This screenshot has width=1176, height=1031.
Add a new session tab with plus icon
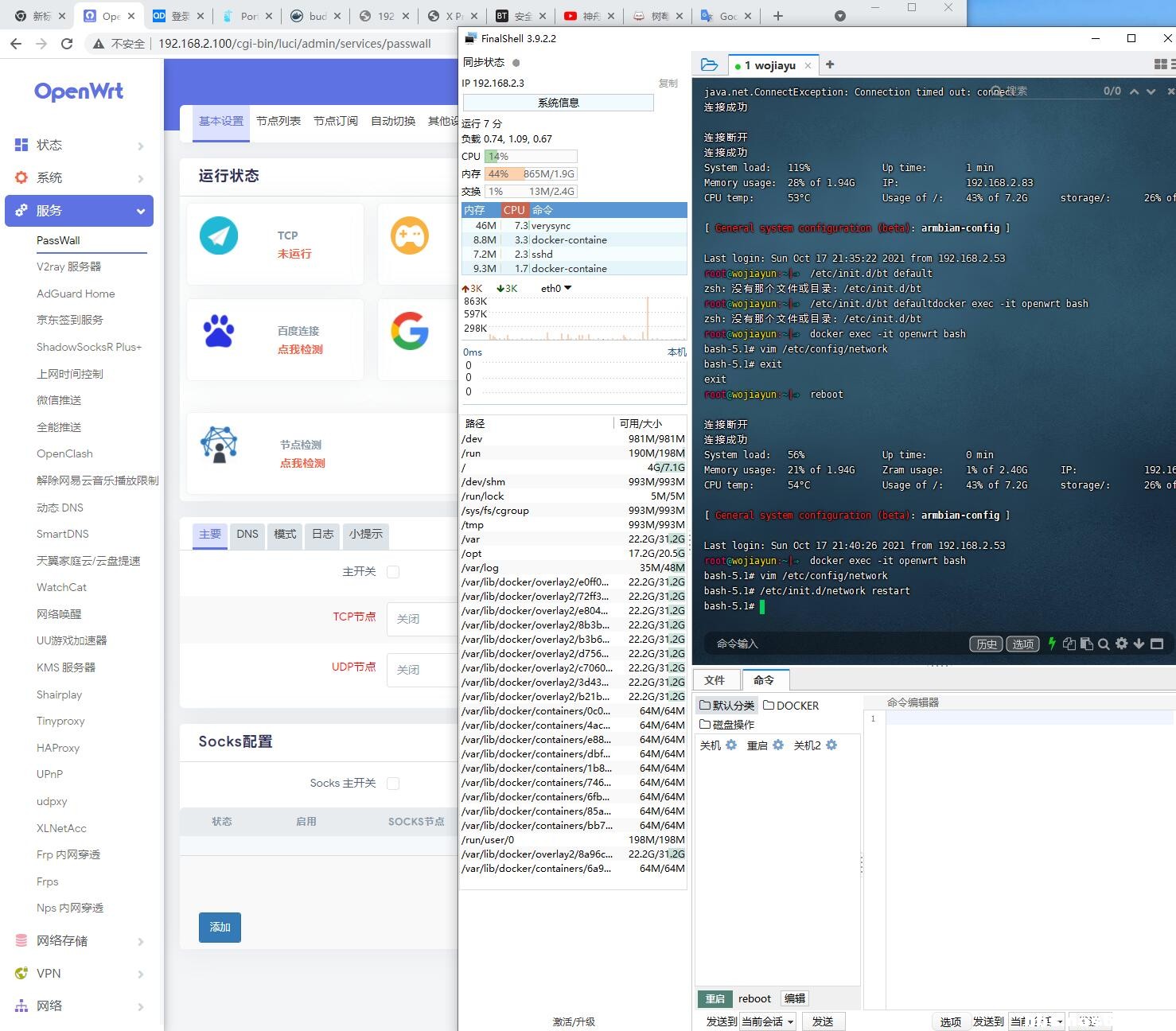point(830,65)
